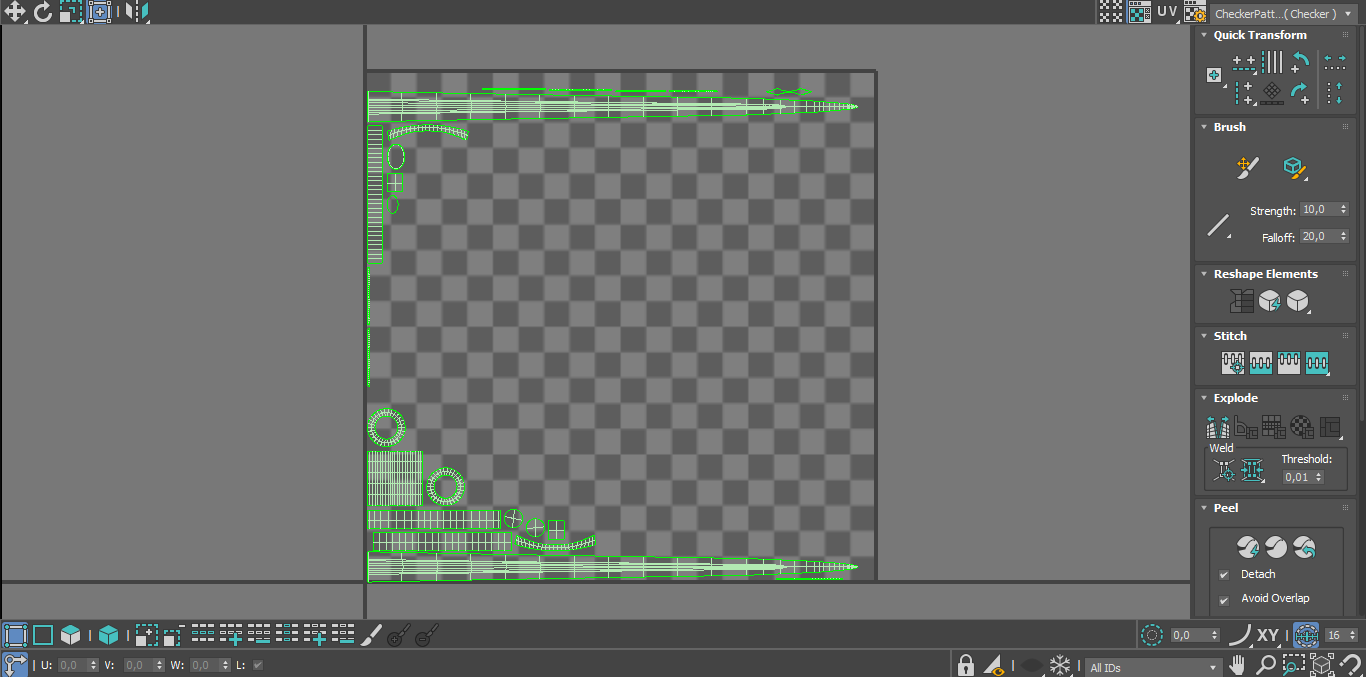Click inside the U coordinate field
The width and height of the screenshot is (1366, 677).
point(70,665)
